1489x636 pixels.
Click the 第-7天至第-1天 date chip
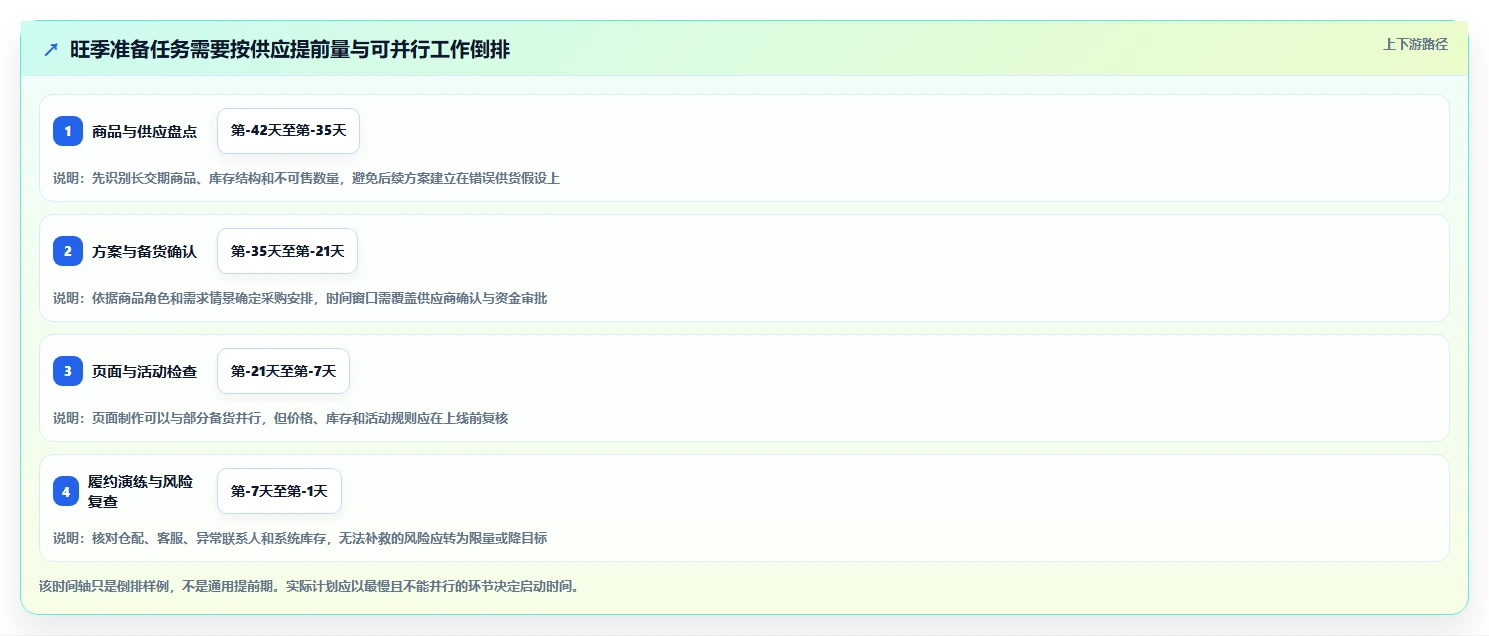click(x=279, y=491)
